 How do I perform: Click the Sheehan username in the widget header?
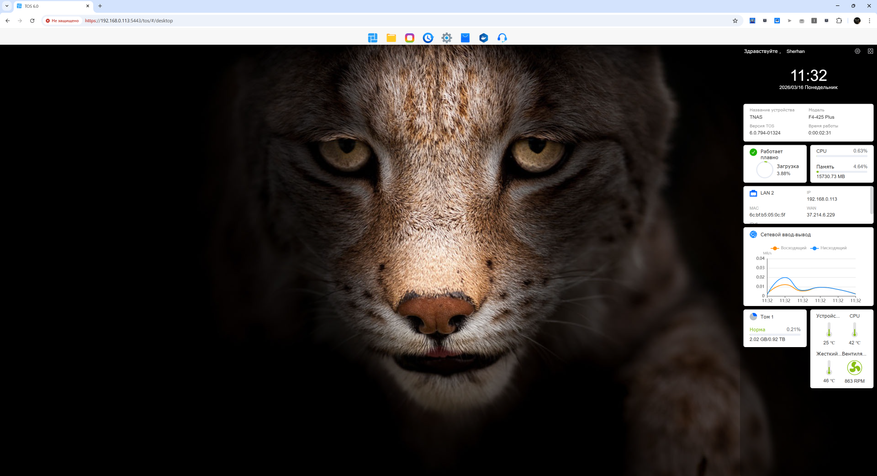coord(795,51)
